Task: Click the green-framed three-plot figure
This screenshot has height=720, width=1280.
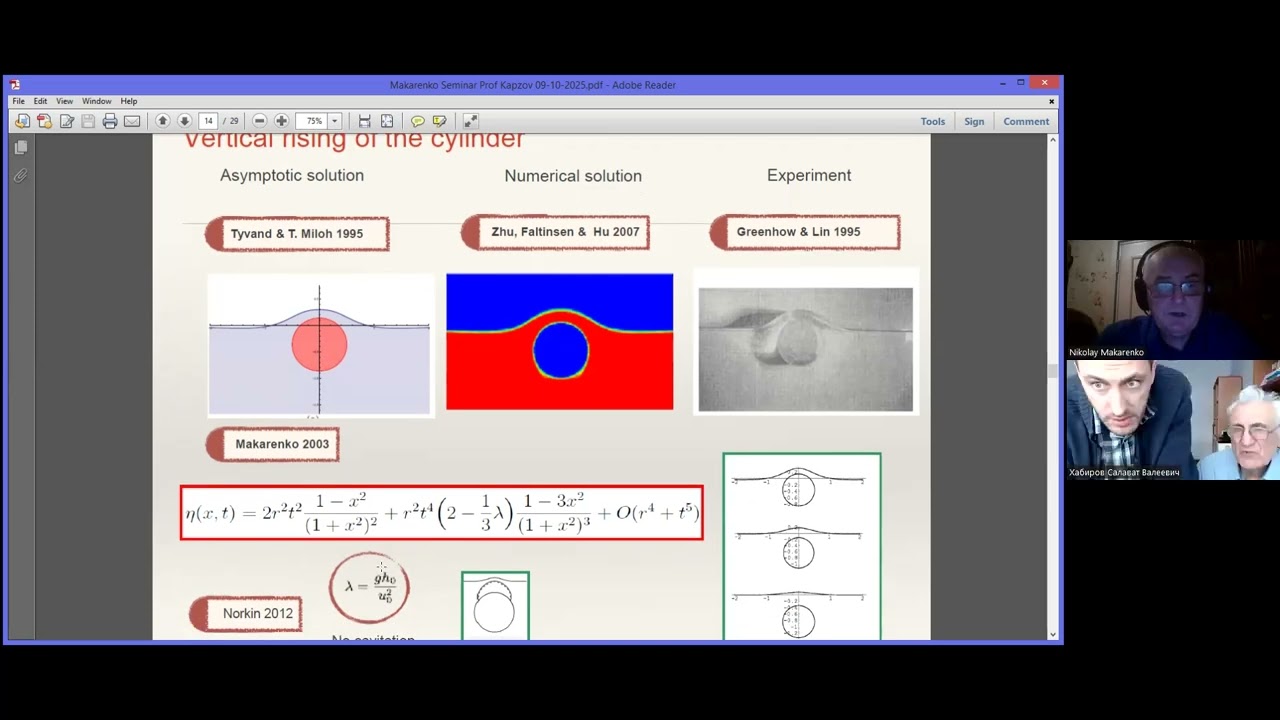Action: 802,546
